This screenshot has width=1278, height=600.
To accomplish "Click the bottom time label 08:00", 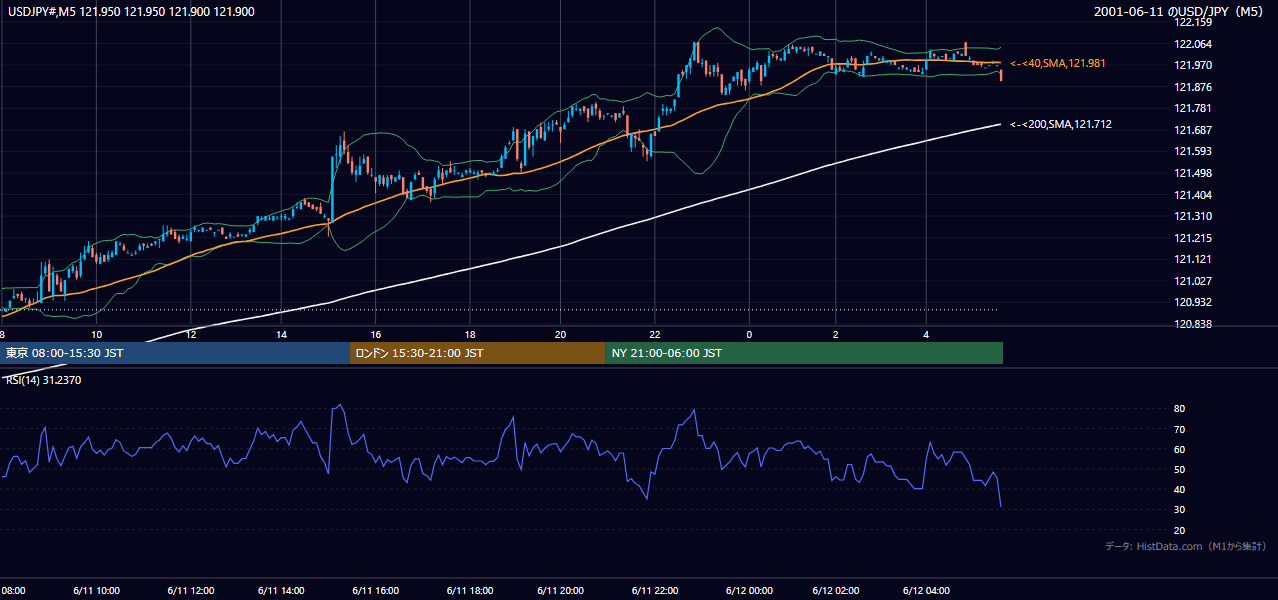I will 13,590.
